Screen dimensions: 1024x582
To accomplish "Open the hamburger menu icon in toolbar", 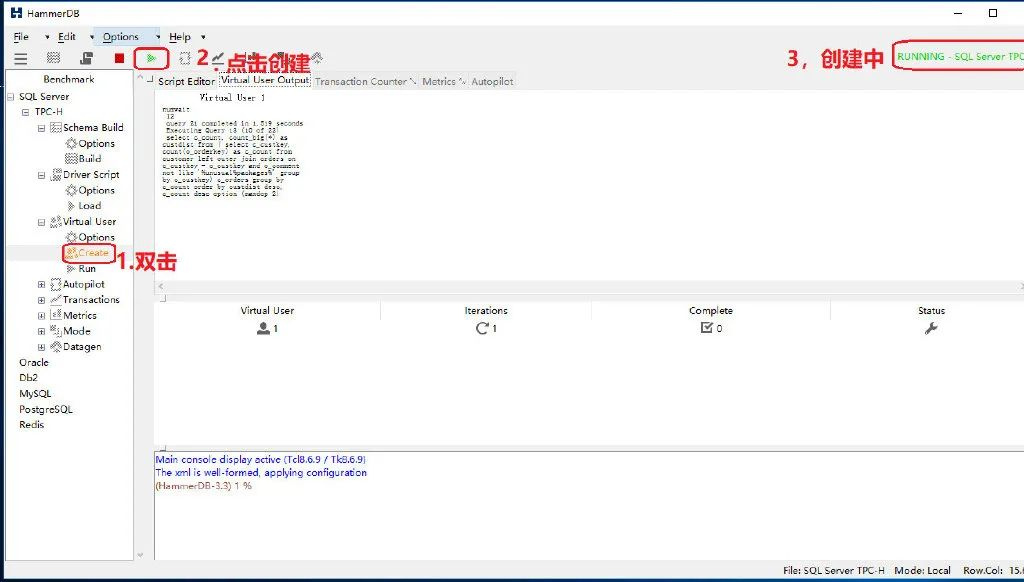I will [21, 59].
